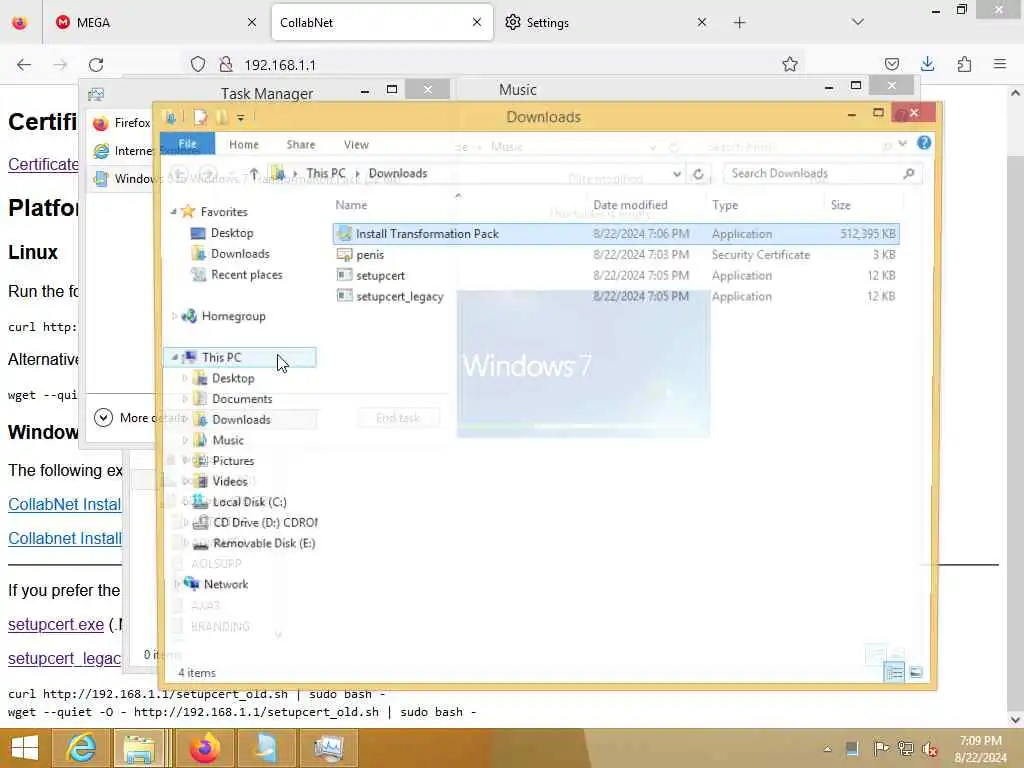Image resolution: width=1024 pixels, height=768 pixels.
Task: Open the File ribbon tab
Action: (187, 144)
